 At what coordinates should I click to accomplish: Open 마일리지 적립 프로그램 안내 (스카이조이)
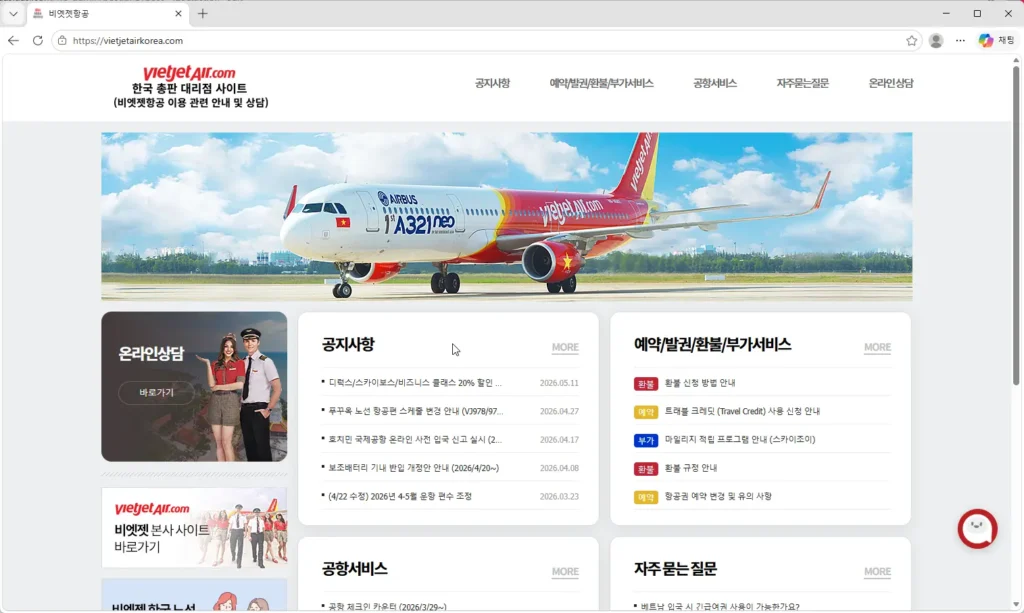point(739,439)
